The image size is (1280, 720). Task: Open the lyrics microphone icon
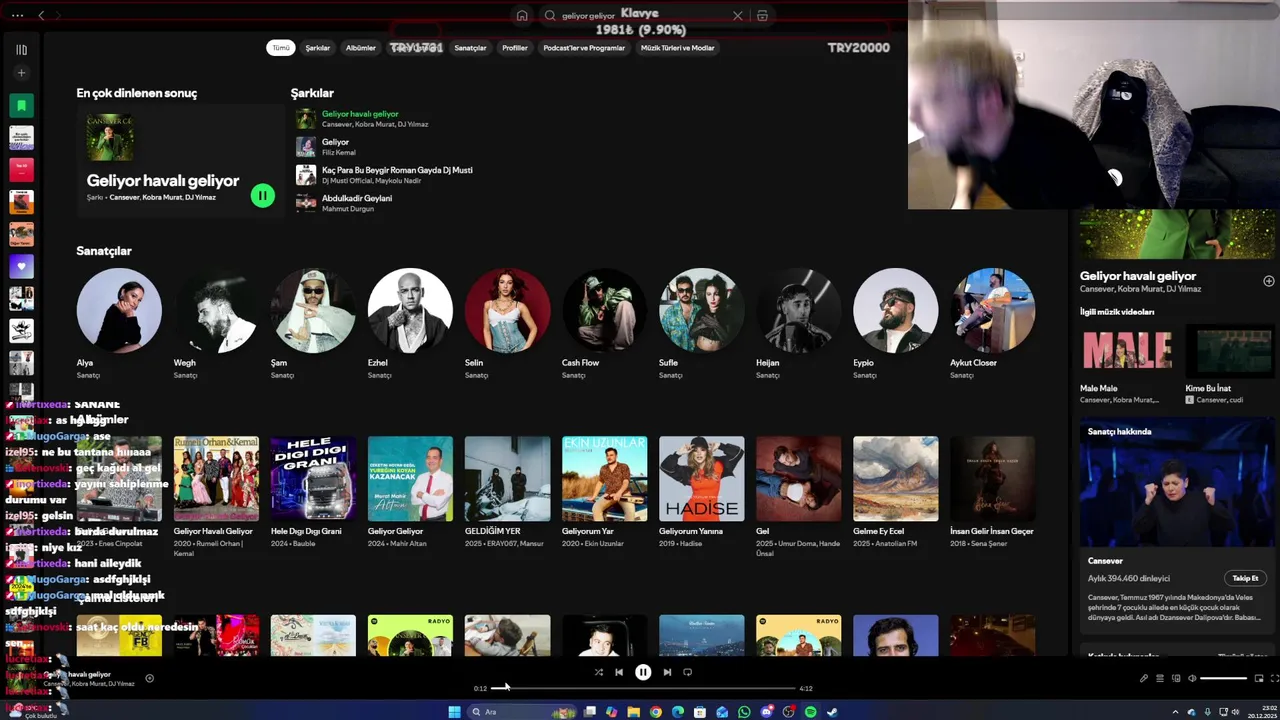coord(1144,678)
